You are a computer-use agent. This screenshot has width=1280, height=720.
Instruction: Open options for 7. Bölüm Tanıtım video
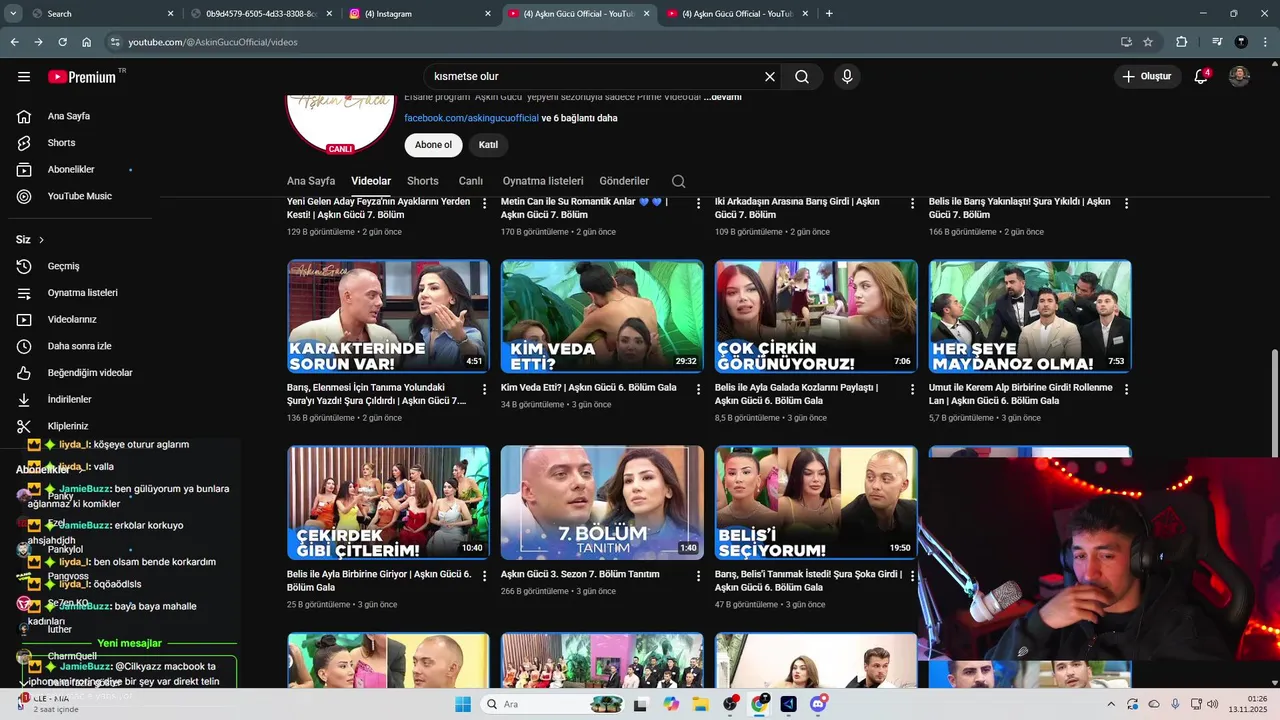point(698,576)
